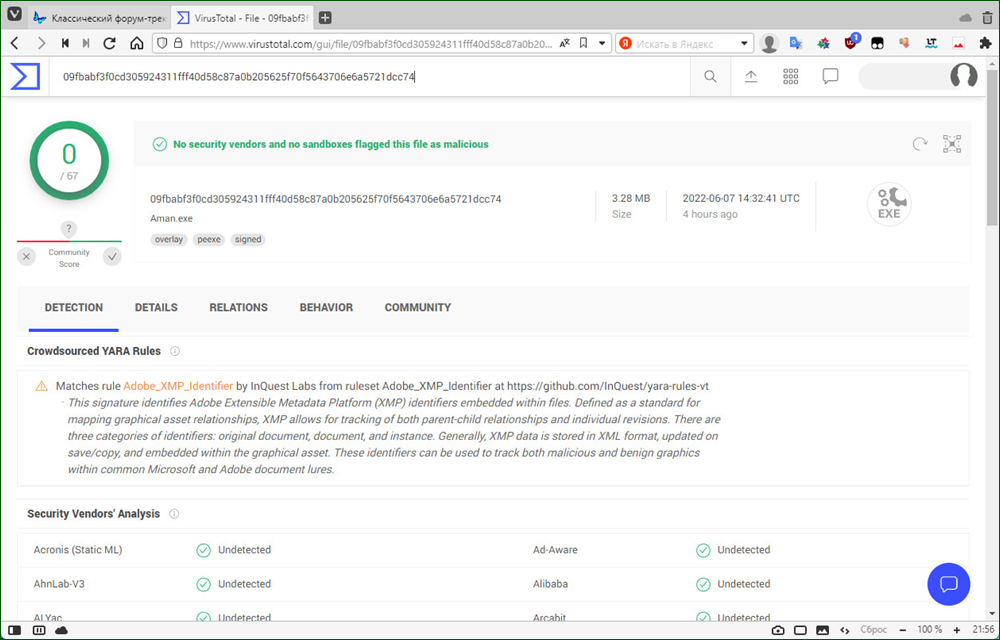Go to the home page
Image resolution: width=1000 pixels, height=640 pixels.
click(x=136, y=43)
